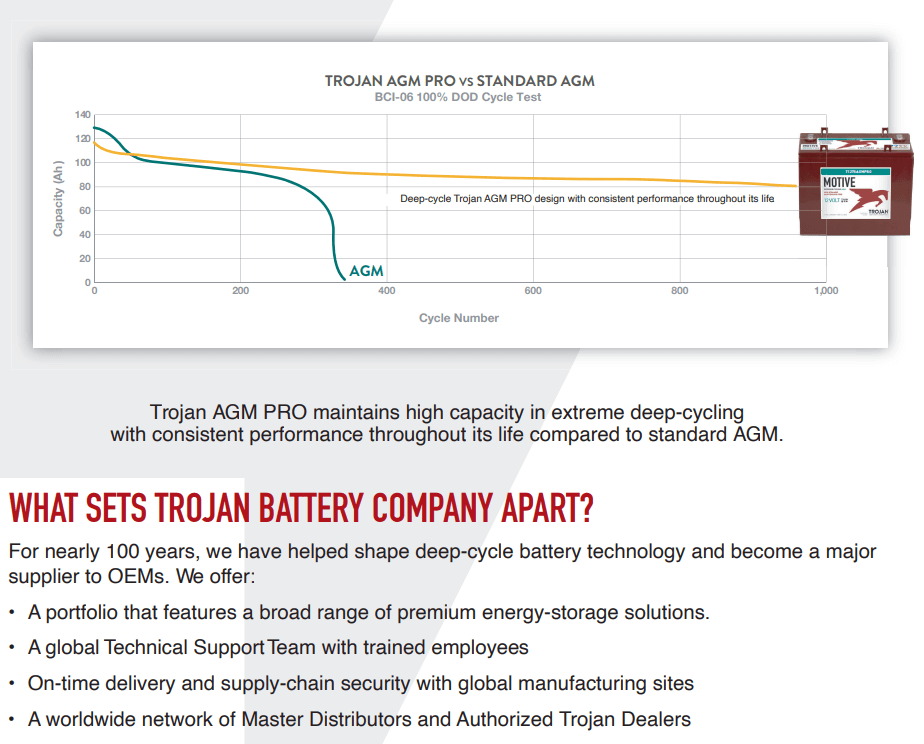Click the 600 tick on the x-axis
The width and height of the screenshot is (924, 744).
[x=533, y=291]
